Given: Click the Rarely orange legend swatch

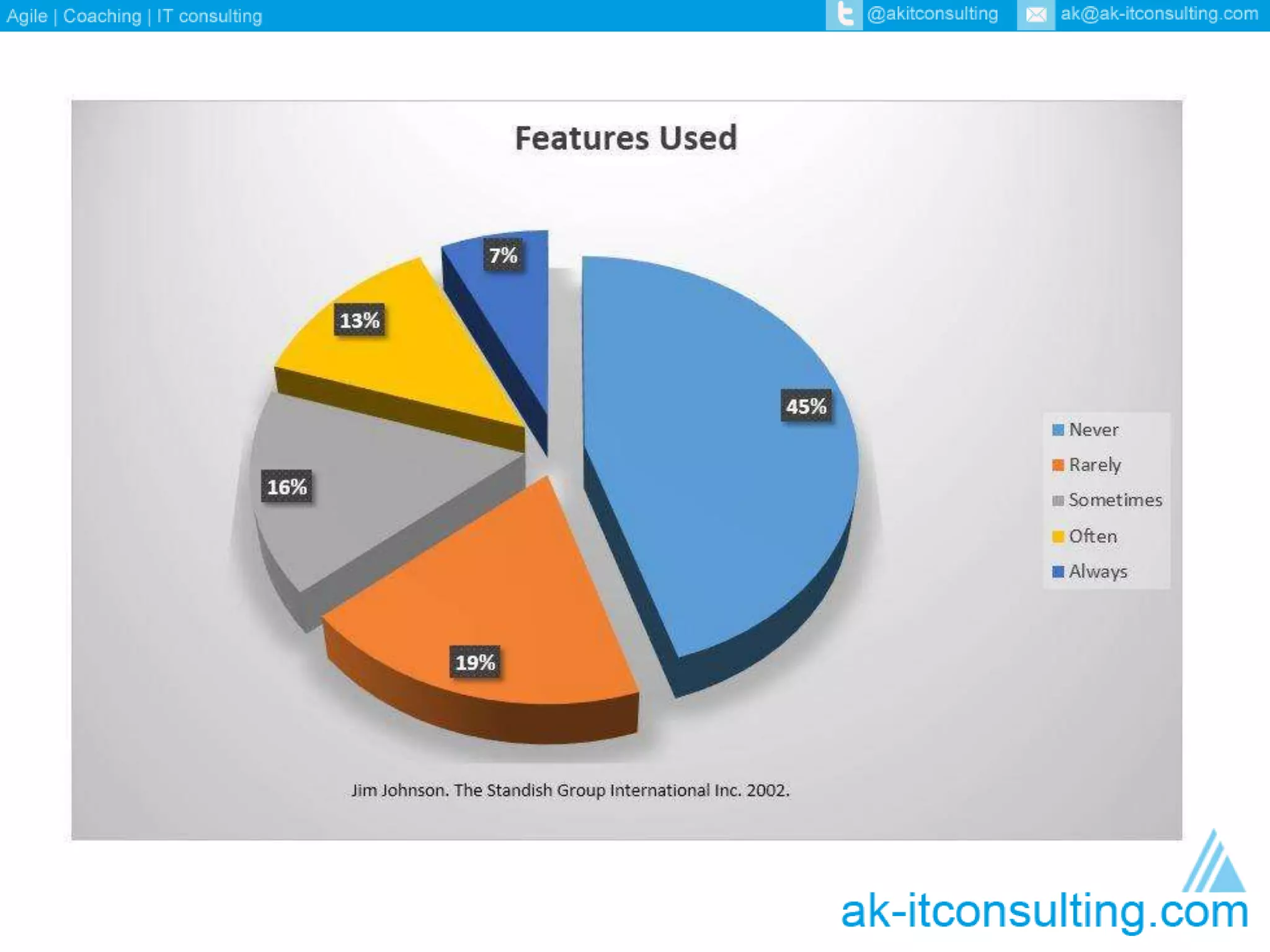Looking at the screenshot, I should tap(1058, 465).
